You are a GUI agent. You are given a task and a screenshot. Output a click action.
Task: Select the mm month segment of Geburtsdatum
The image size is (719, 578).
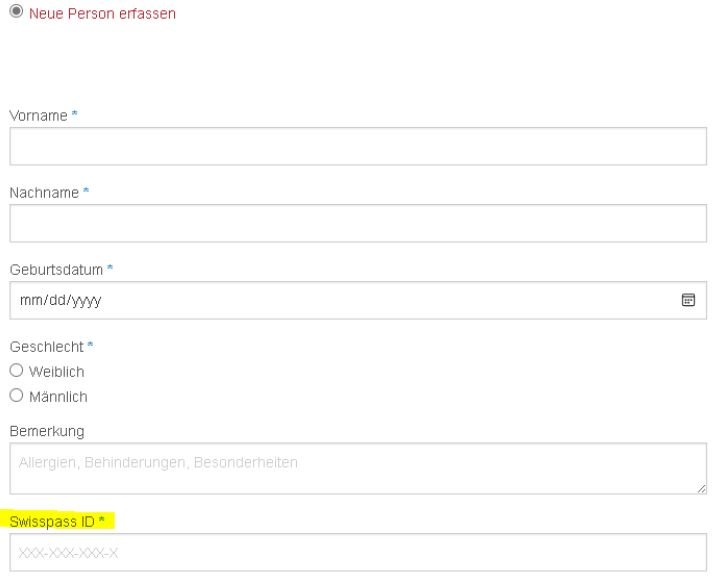click(x=31, y=300)
